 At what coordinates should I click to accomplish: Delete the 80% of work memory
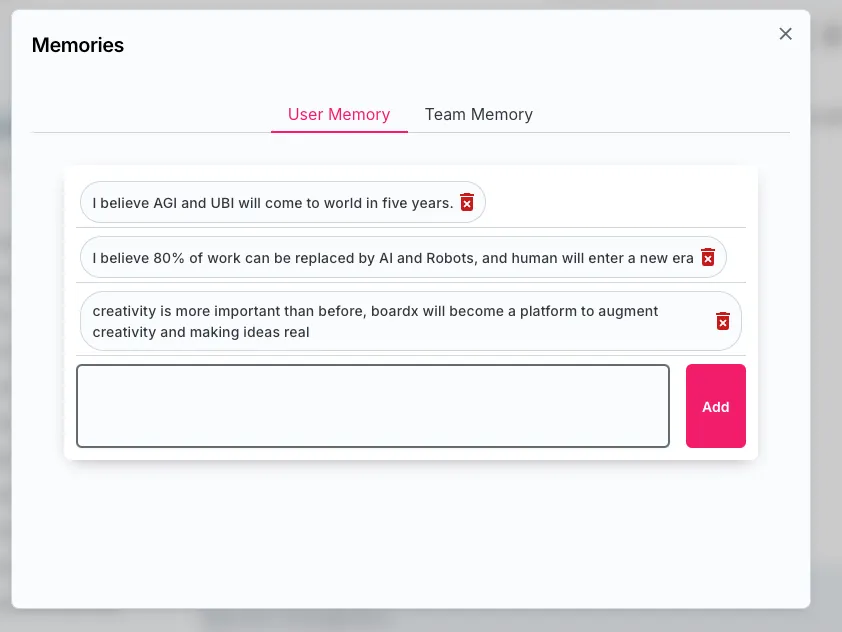coord(708,257)
